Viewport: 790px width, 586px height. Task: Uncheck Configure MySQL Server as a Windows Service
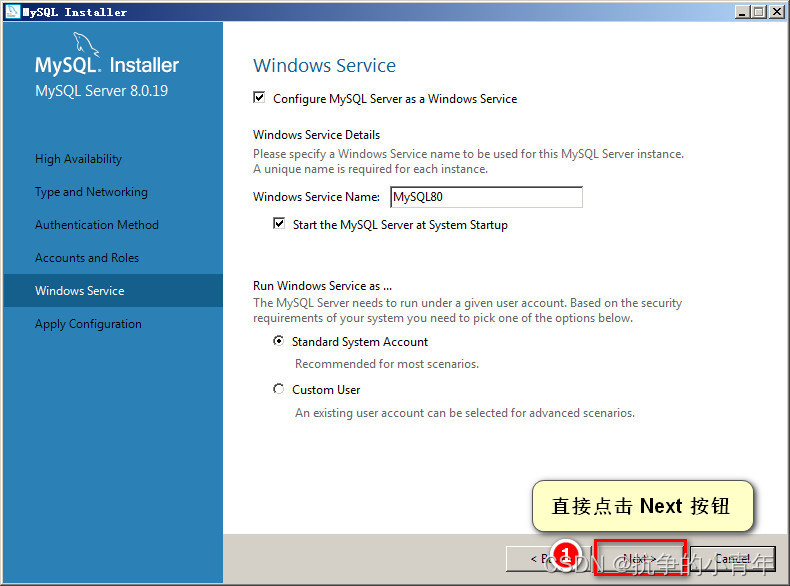click(259, 97)
